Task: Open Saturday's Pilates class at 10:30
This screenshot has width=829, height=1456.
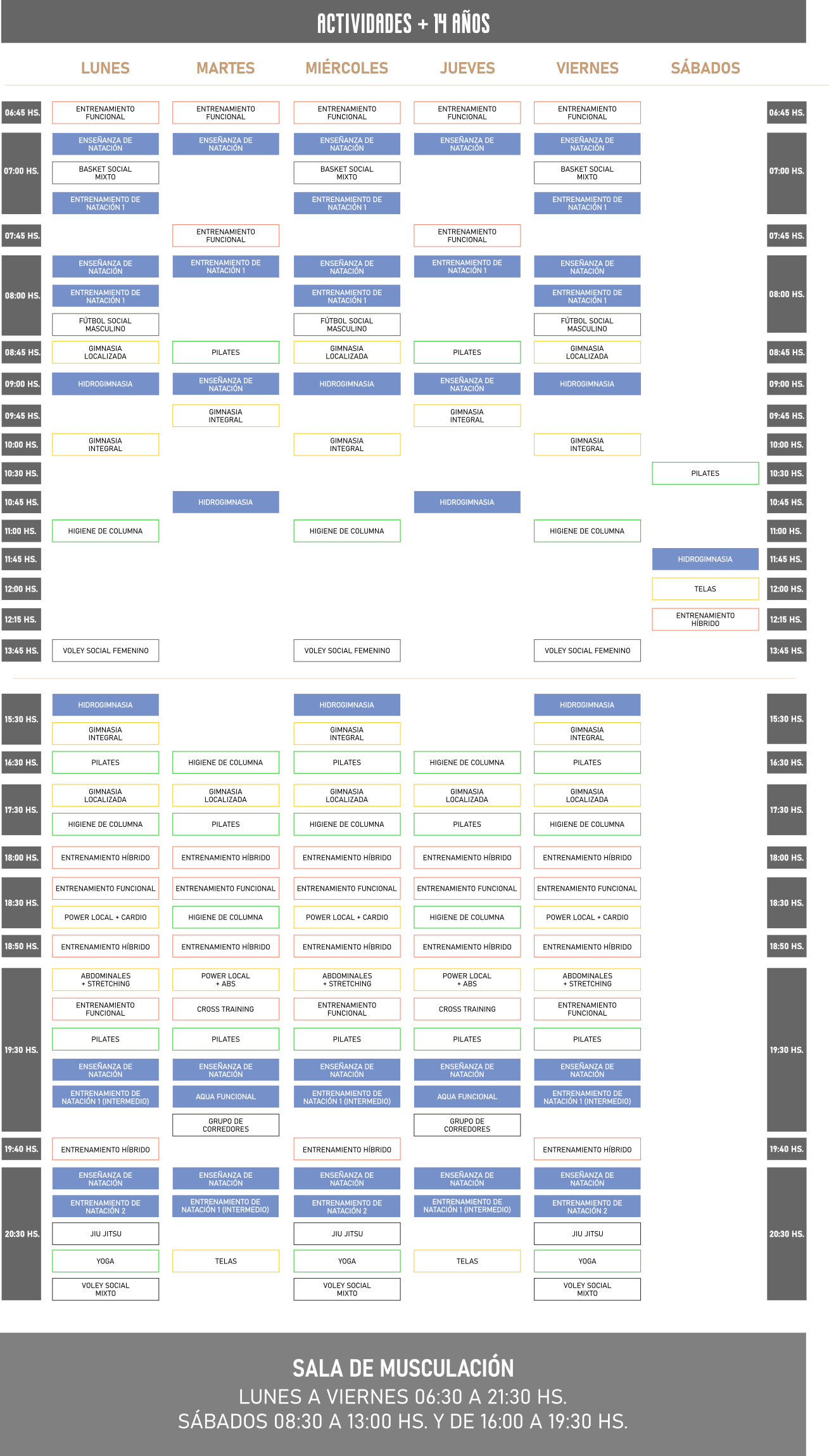Action: point(705,473)
